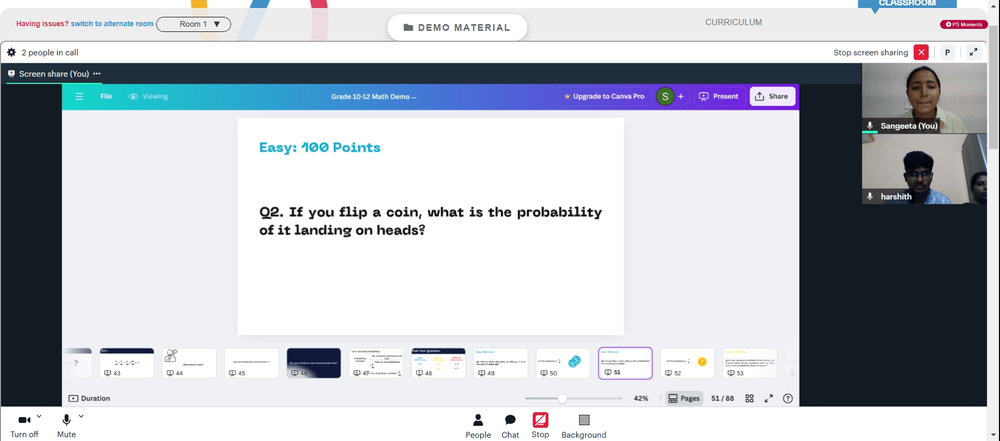Viewport: 1000px width, 441px height.
Task: Expand camera options chevron
Action: click(39, 416)
